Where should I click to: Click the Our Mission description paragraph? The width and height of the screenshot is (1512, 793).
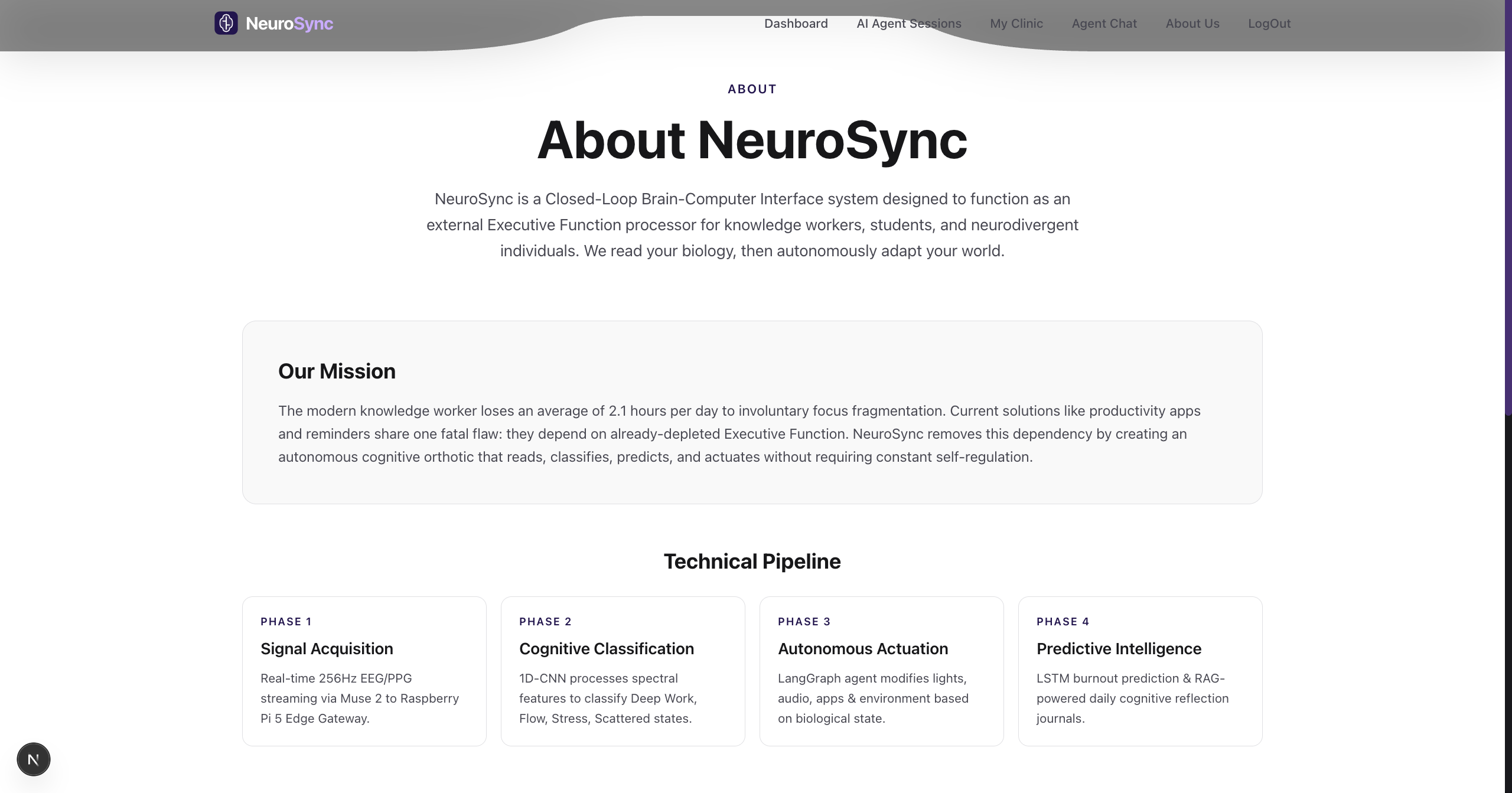tap(738, 434)
